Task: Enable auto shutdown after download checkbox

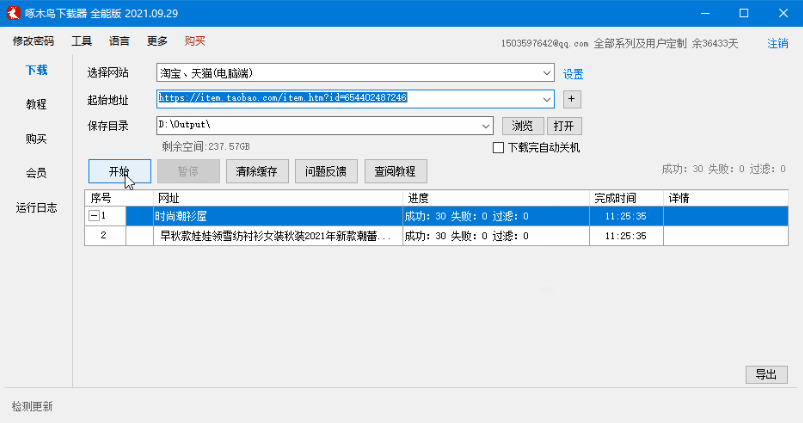Action: click(498, 147)
